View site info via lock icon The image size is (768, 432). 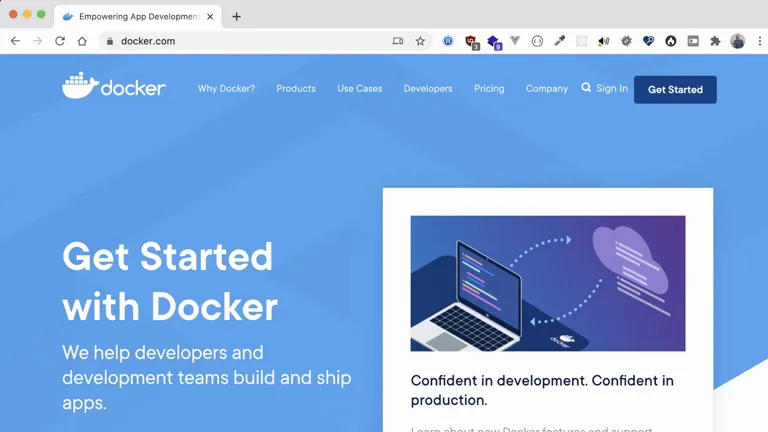coord(110,41)
